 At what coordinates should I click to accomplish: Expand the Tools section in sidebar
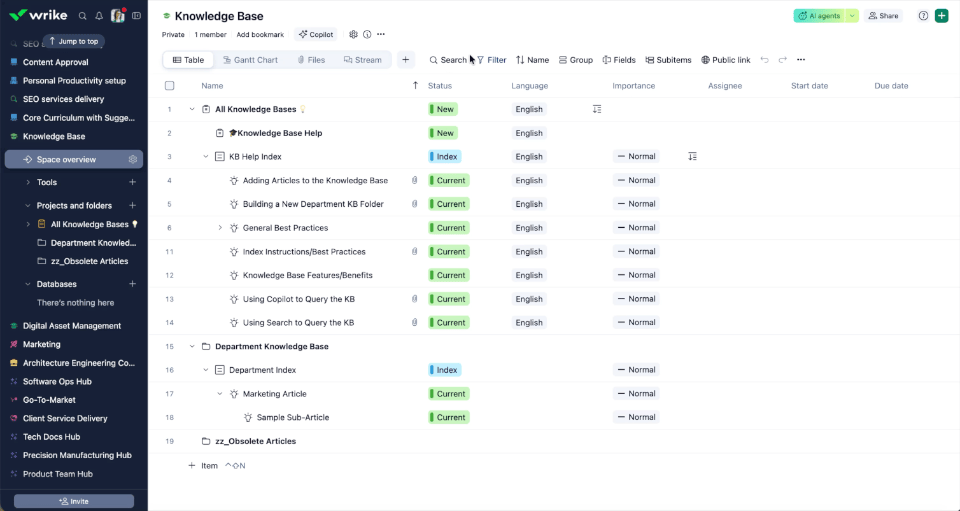[x=28, y=182]
